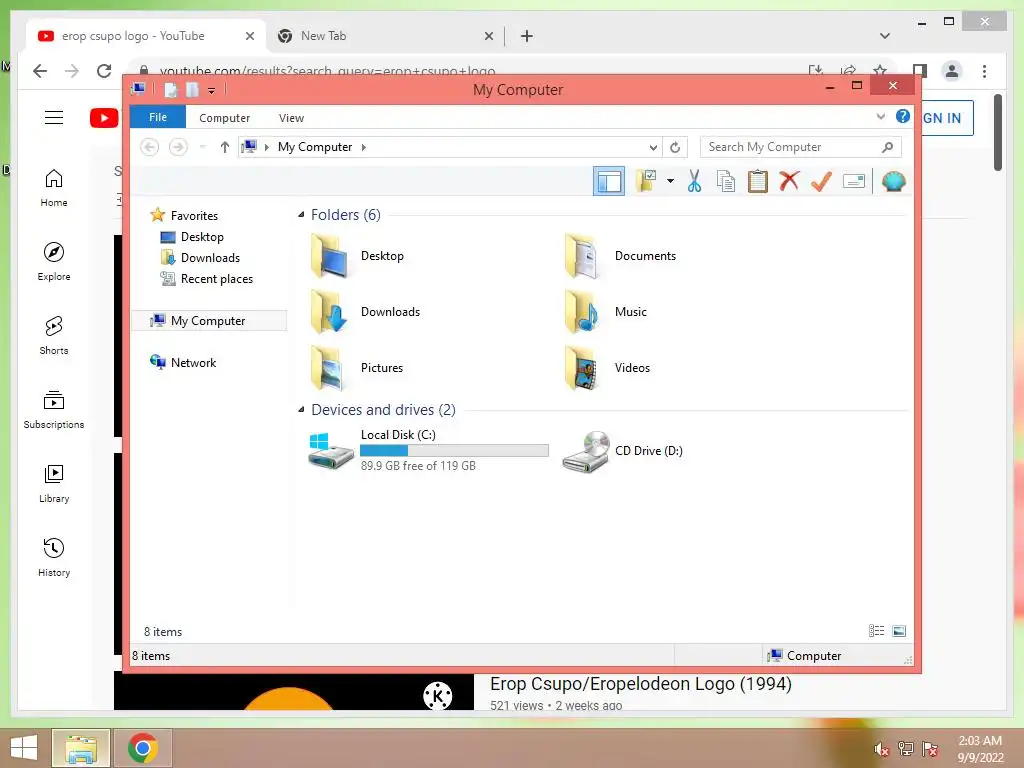Open Help with the question mark icon

pos(903,116)
